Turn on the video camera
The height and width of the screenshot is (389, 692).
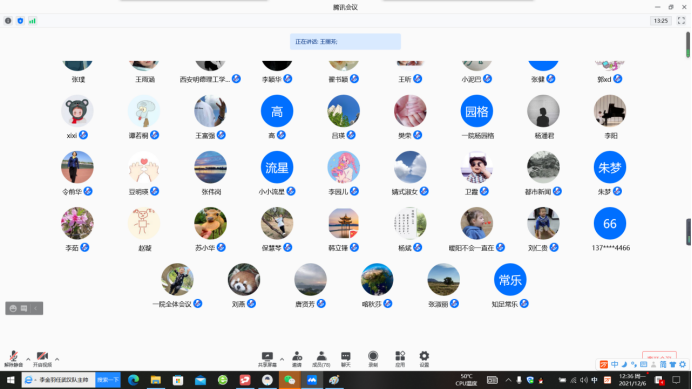(x=42, y=359)
